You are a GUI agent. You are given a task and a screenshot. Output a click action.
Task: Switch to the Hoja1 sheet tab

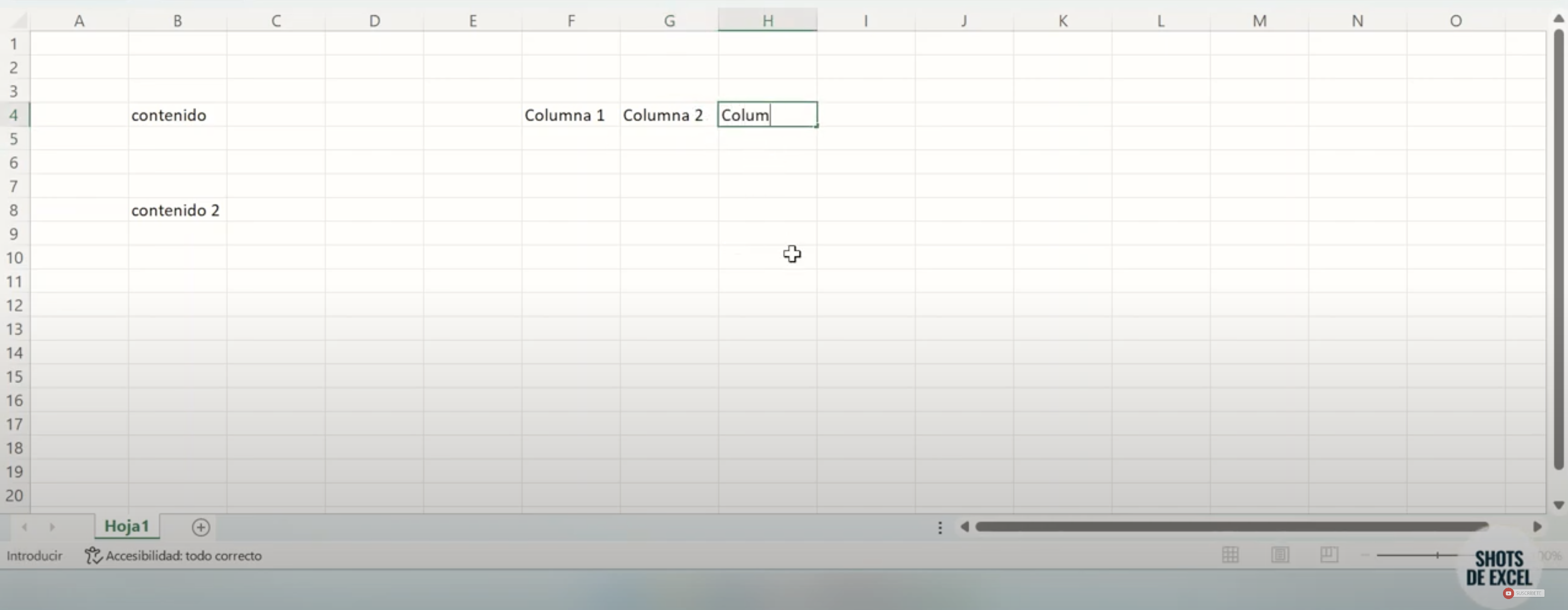tap(126, 526)
